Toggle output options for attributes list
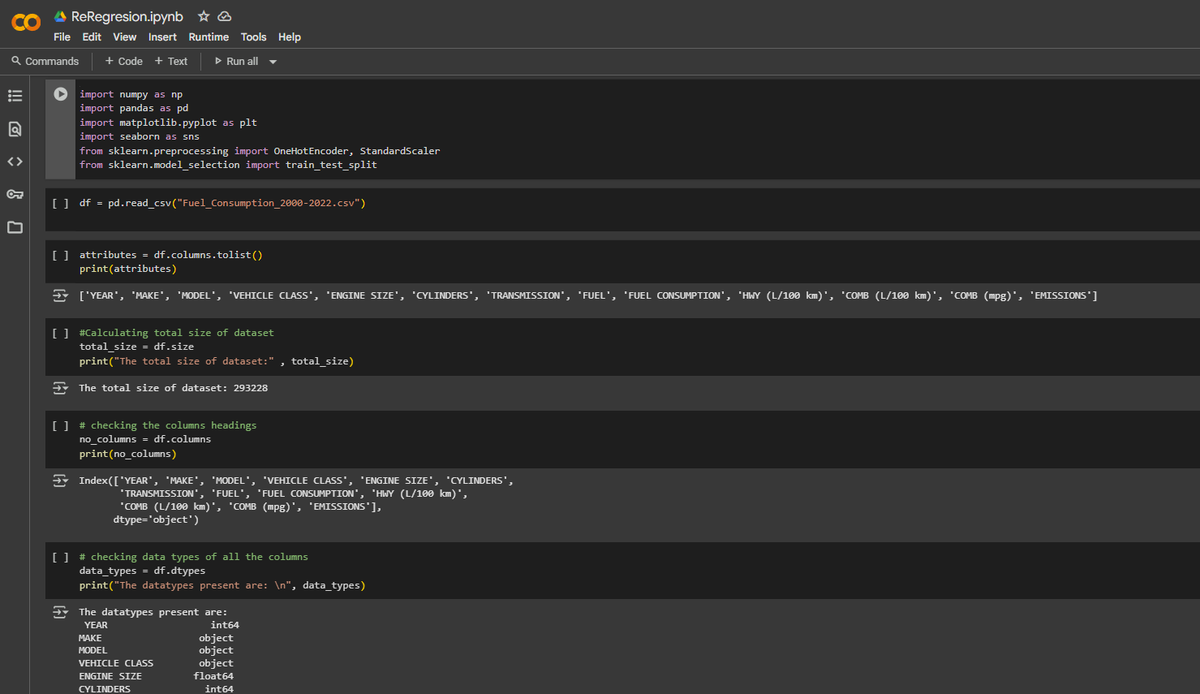Image resolution: width=1200 pixels, height=694 pixels. 60,295
